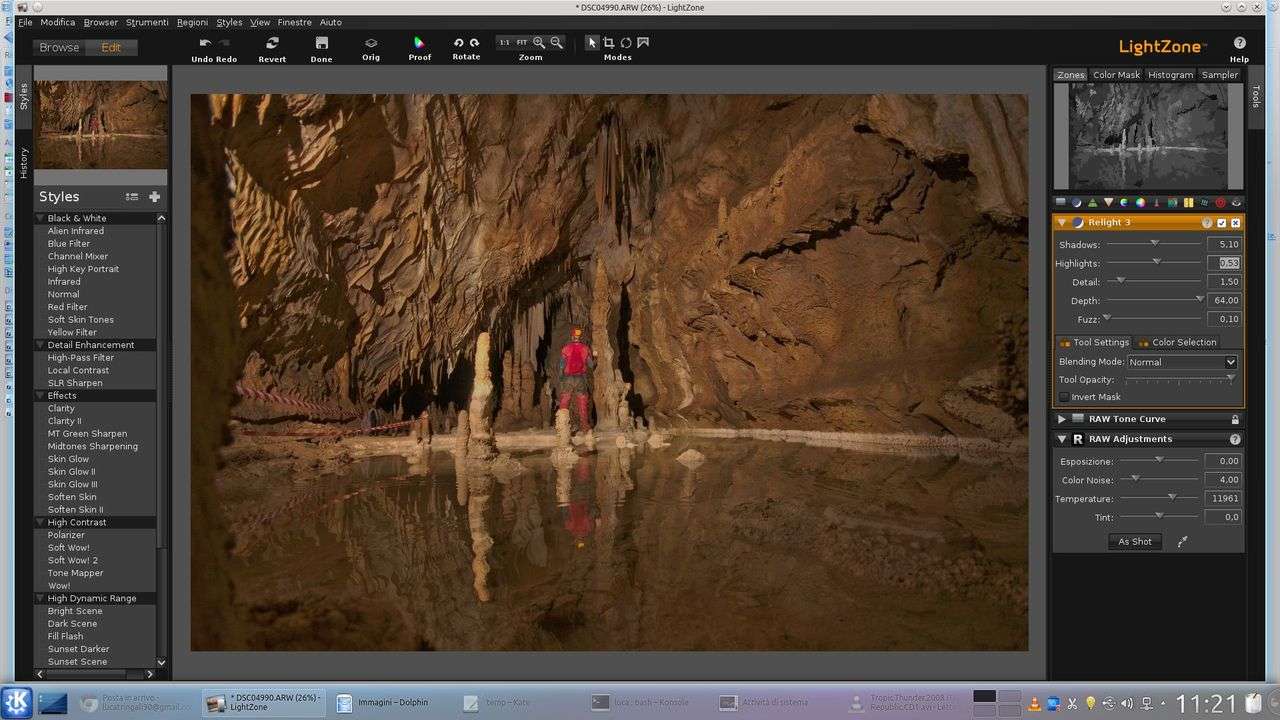Toggle the Relight 3 tool enabled checkbox
The image size is (1280, 720).
coord(1221,223)
